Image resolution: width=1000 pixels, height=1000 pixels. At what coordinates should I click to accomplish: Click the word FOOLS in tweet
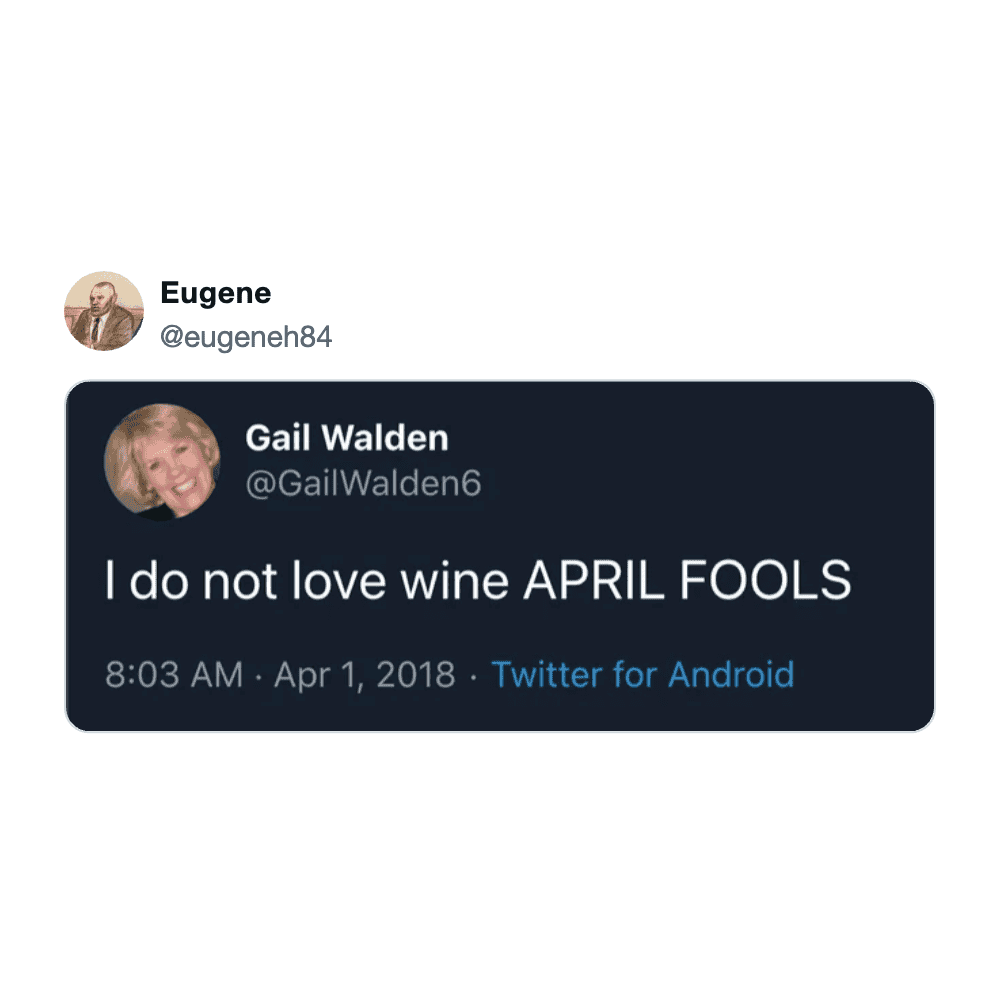[765, 580]
